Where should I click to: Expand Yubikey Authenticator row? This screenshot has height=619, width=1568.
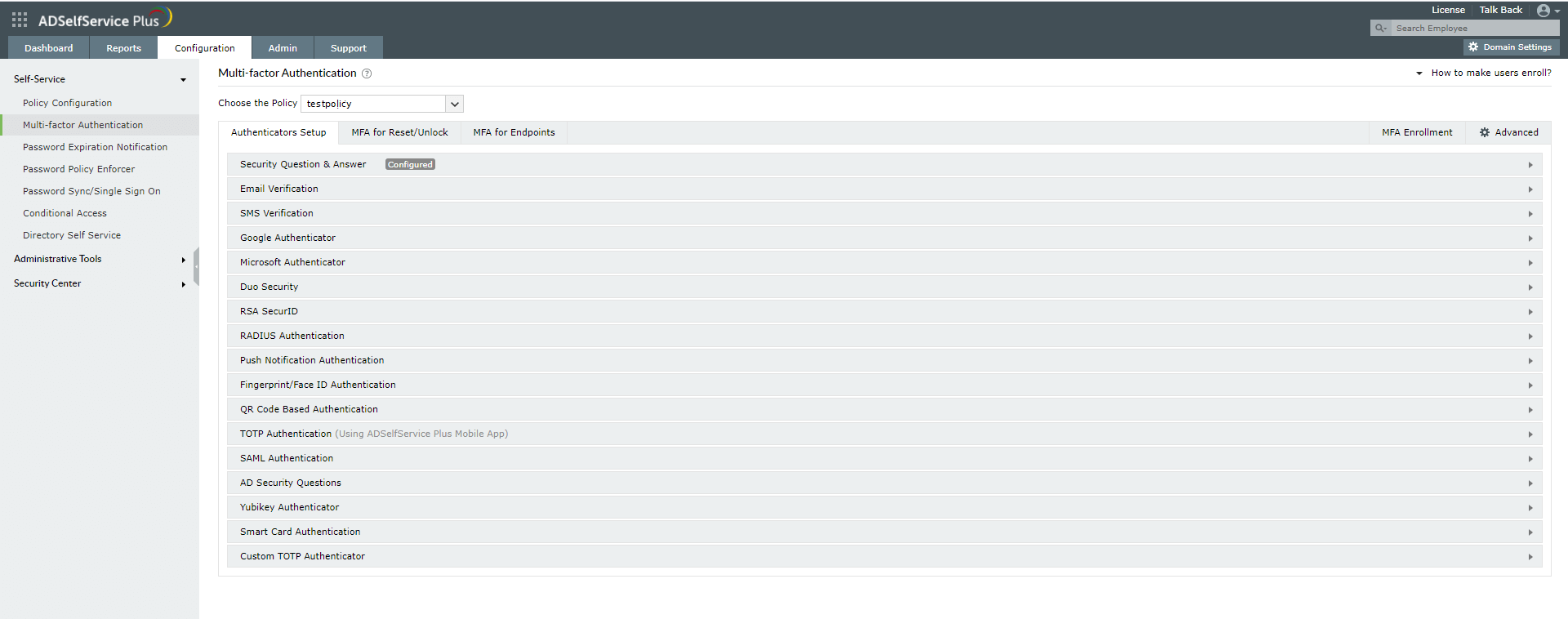click(x=884, y=507)
